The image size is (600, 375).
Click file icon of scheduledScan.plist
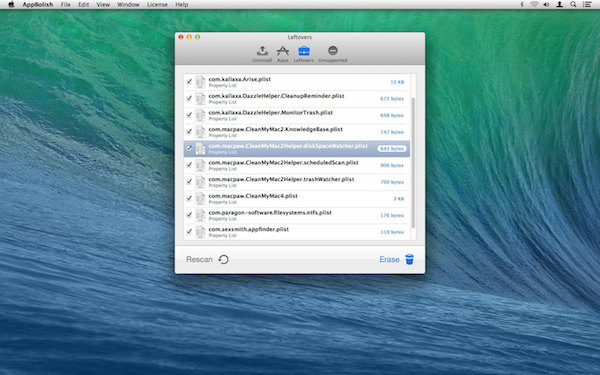(200, 165)
